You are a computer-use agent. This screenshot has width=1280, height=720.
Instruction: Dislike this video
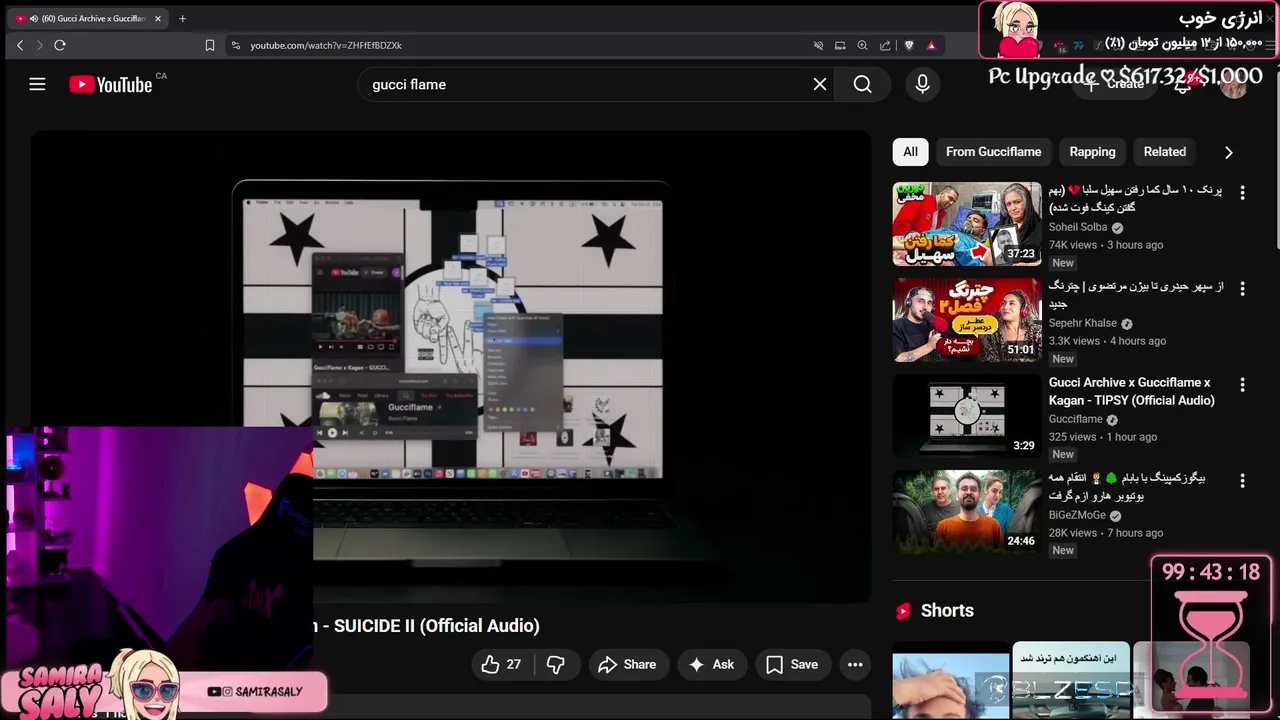[x=556, y=664]
